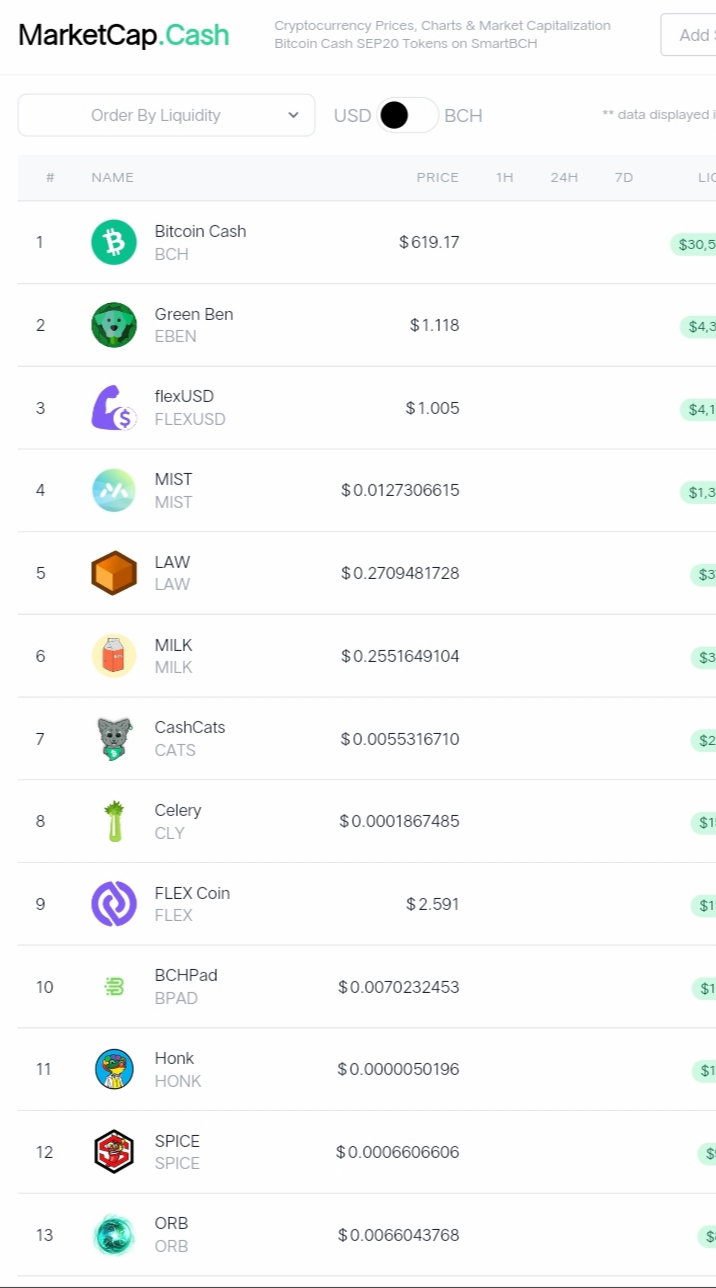Click the flexUSD purple arm icon
716x1288 pixels.
click(x=114, y=408)
